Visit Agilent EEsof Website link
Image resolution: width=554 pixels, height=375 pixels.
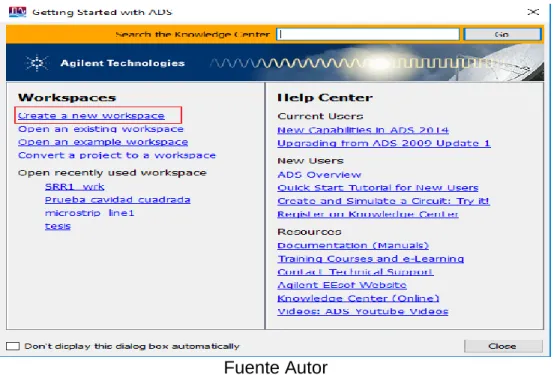pos(342,285)
